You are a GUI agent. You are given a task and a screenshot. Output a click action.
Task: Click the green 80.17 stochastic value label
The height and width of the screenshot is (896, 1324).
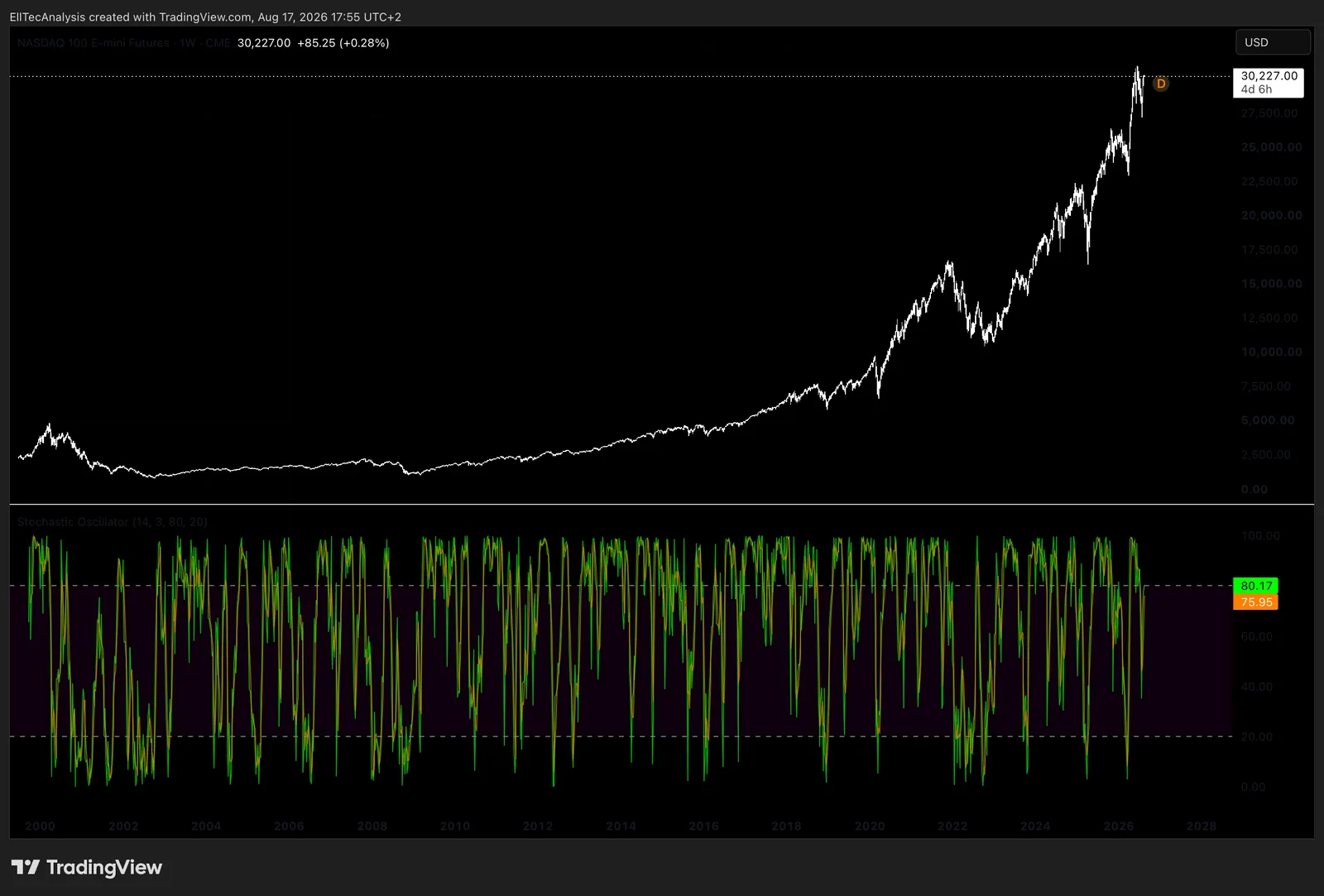(x=1255, y=586)
